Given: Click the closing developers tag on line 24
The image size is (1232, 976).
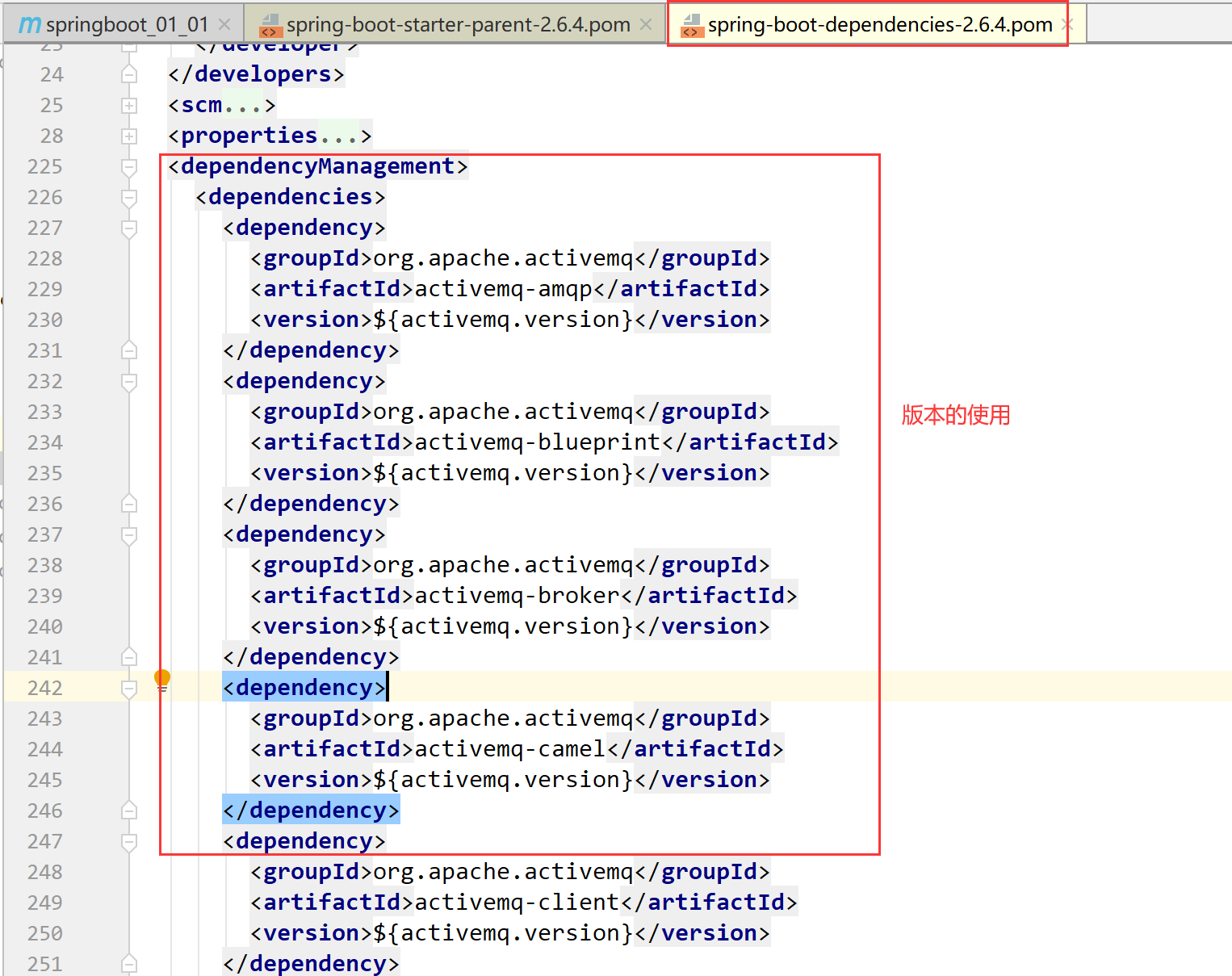Looking at the screenshot, I should click(256, 74).
